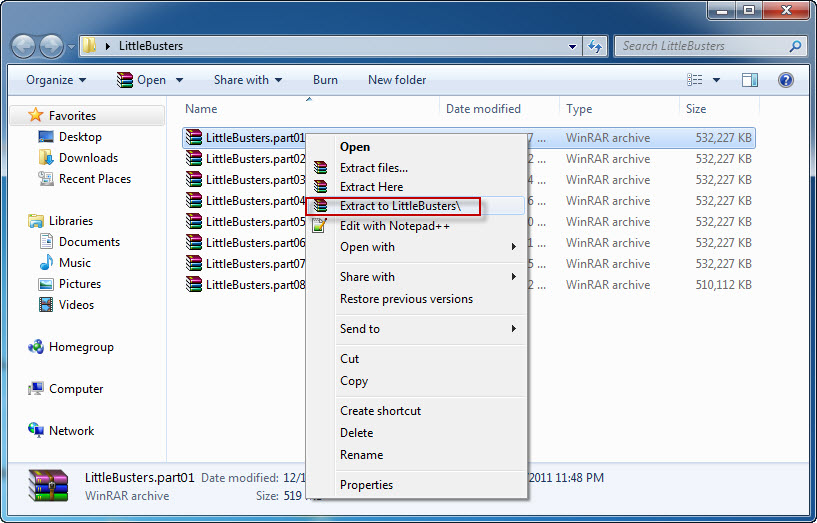Click 510,112 KB size of part08
The width and height of the screenshot is (817, 523).
click(x=723, y=285)
